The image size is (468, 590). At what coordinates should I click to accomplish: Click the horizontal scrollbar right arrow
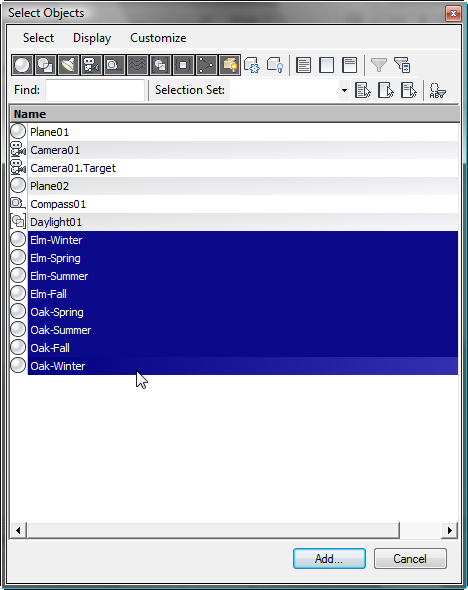point(450,531)
